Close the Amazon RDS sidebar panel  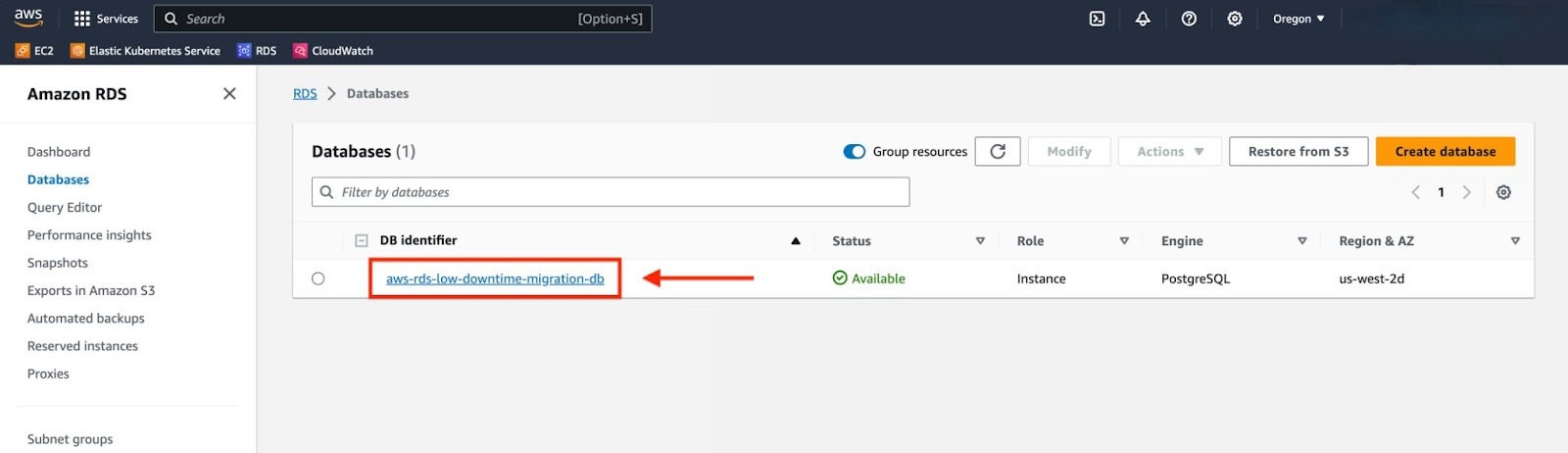click(x=229, y=93)
